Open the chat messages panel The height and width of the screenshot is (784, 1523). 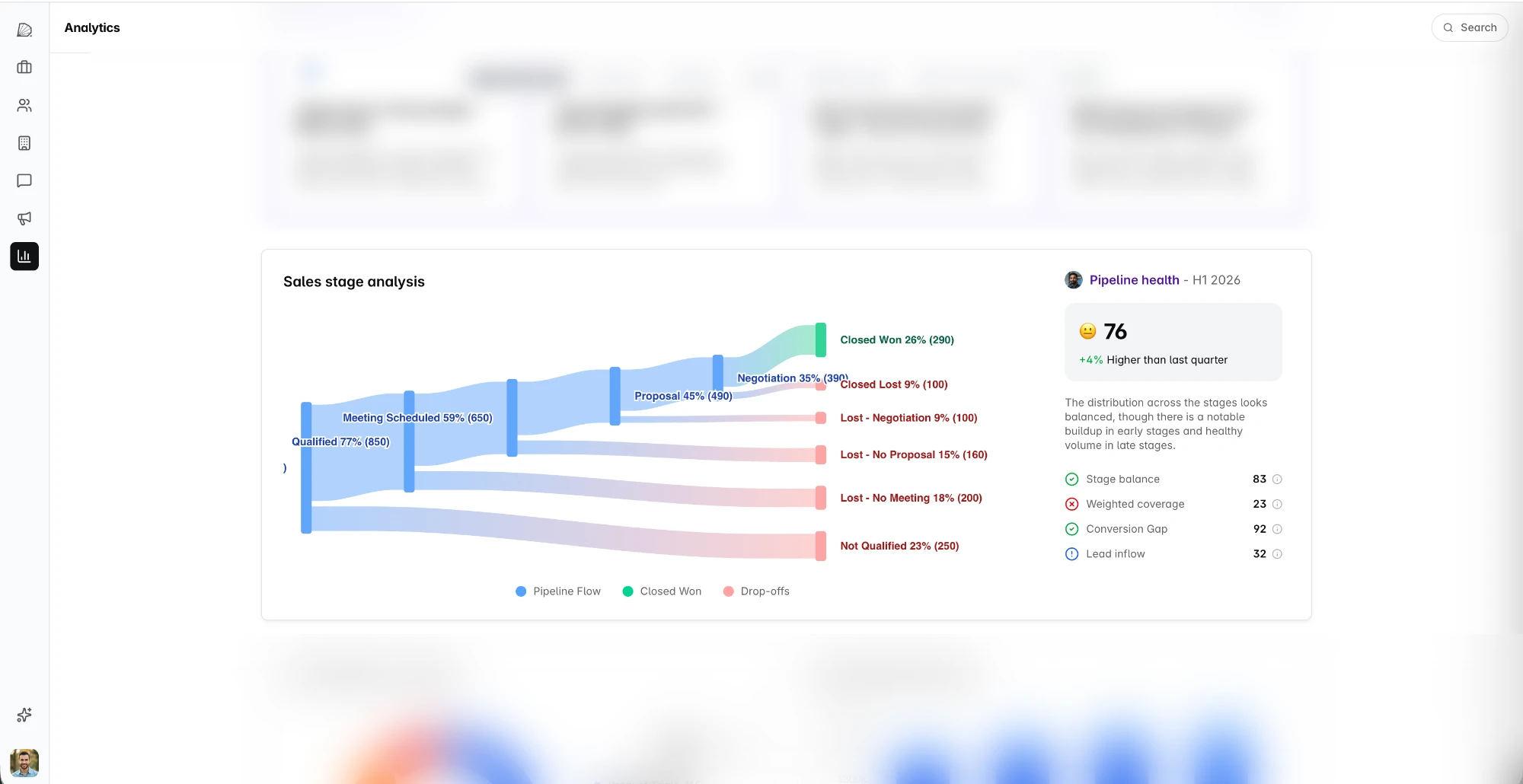[24, 181]
